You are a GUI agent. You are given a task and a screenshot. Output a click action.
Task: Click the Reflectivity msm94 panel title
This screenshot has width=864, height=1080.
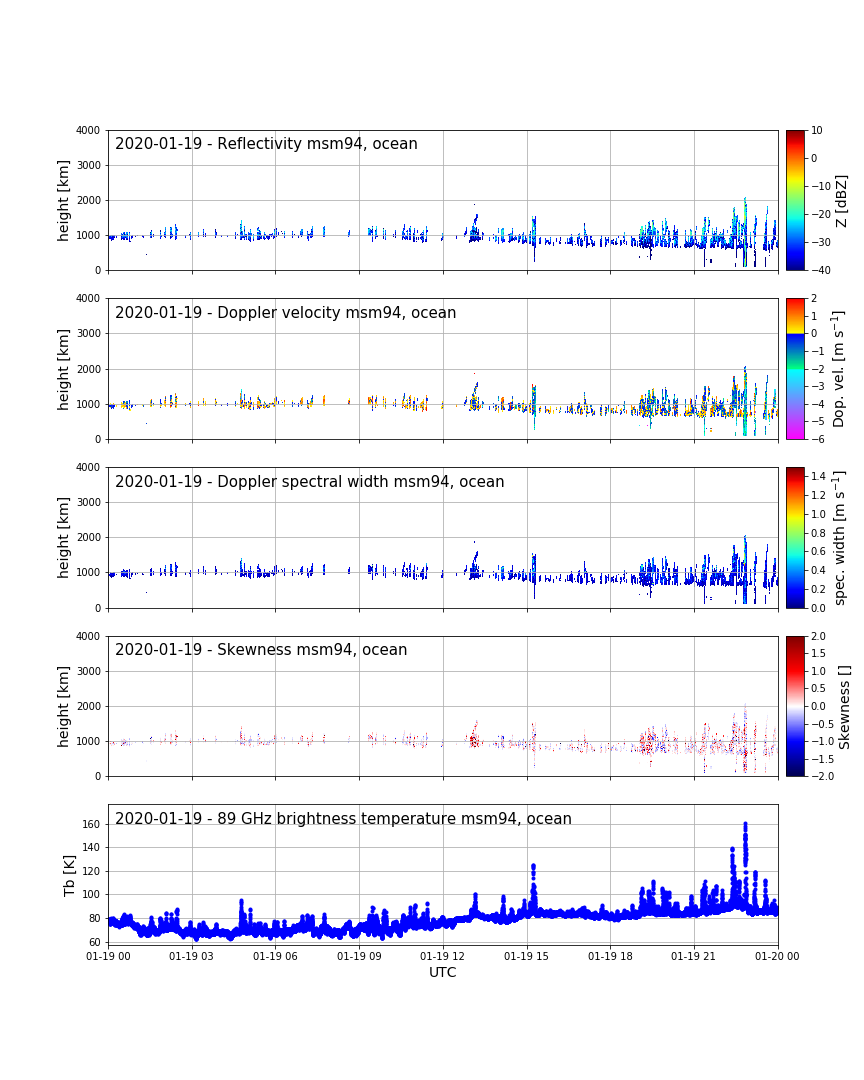pos(266,144)
